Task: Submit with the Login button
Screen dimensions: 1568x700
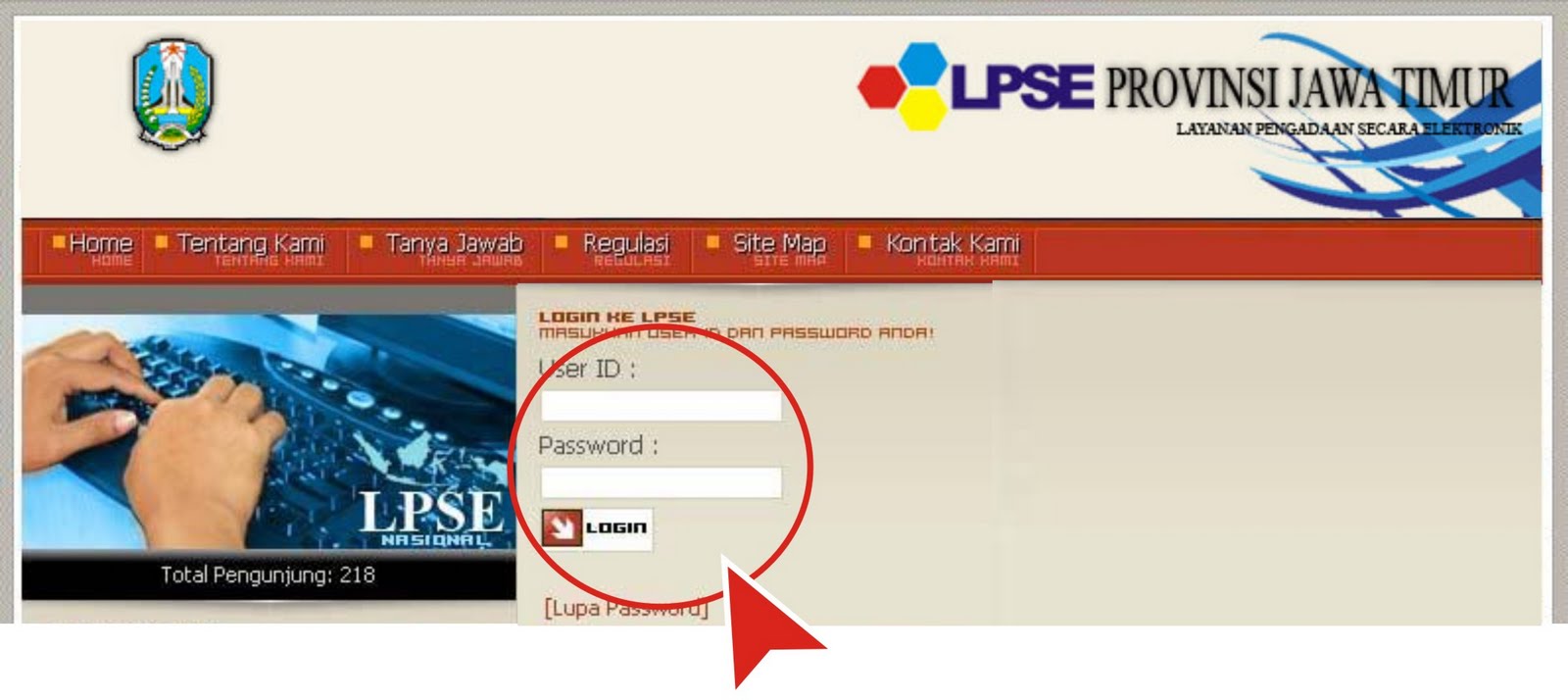Action: pos(597,528)
